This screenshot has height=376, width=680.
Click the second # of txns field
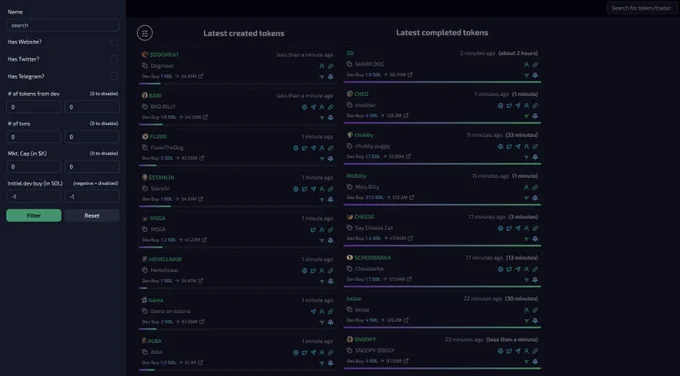[x=92, y=137]
